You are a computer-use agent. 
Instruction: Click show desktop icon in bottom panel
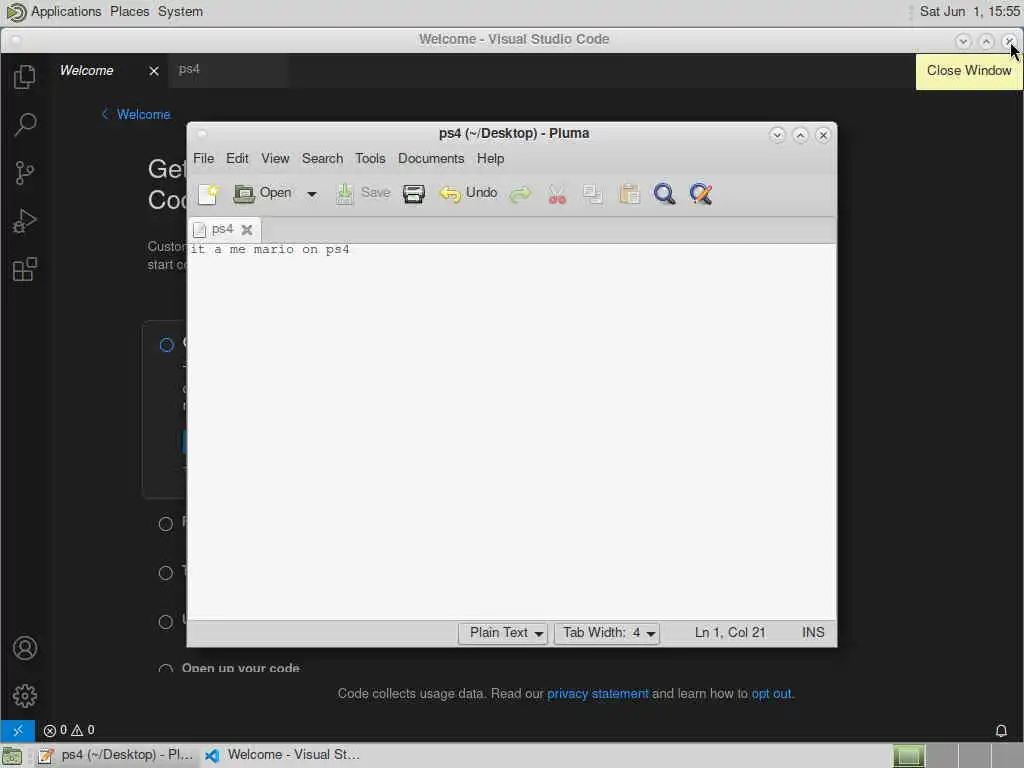click(12, 756)
